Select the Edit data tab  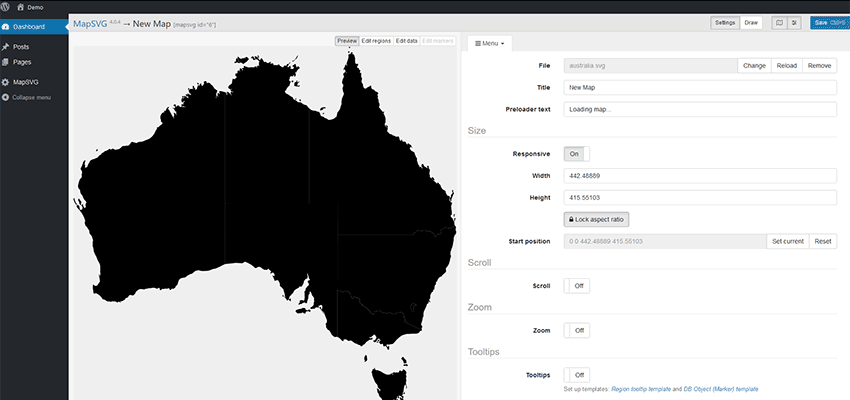(x=406, y=41)
